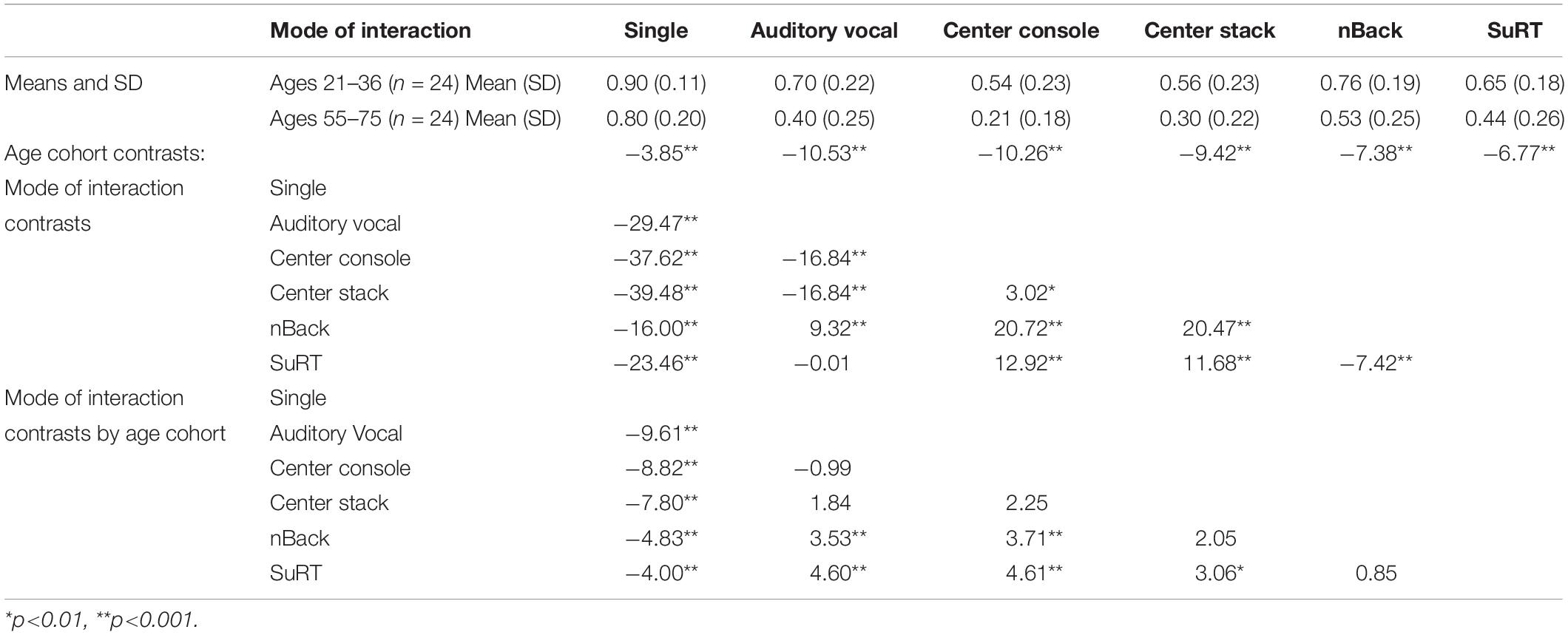Click the −7.42** cell under nBack
Image resolution: width=1568 pixels, height=635 pixels.
point(1376,363)
